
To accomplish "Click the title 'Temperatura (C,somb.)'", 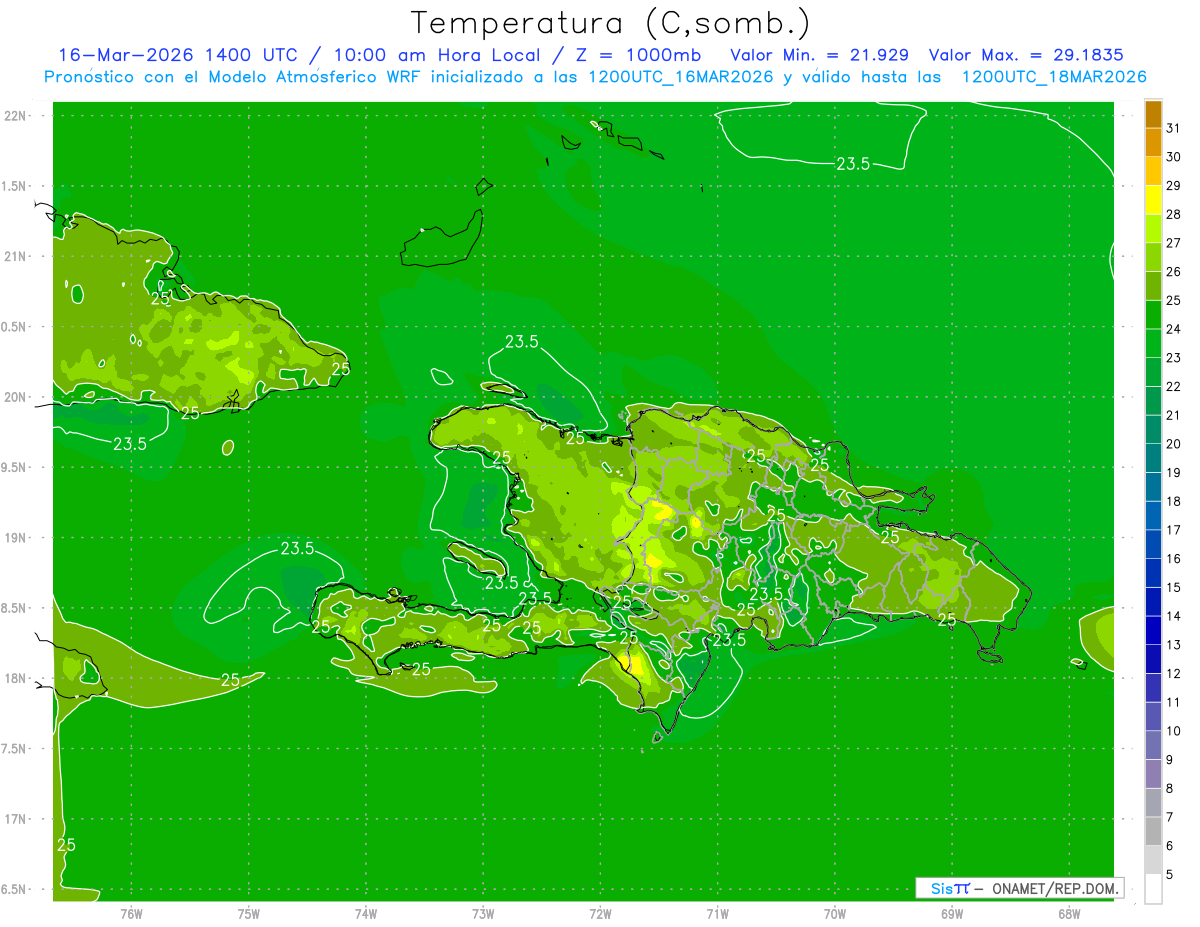I will point(610,23).
